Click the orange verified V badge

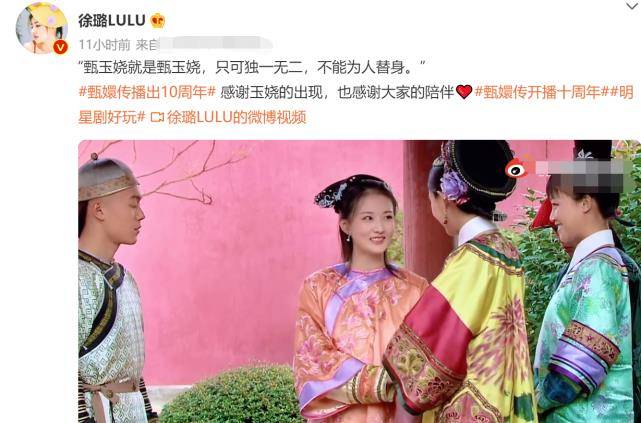coord(61,47)
